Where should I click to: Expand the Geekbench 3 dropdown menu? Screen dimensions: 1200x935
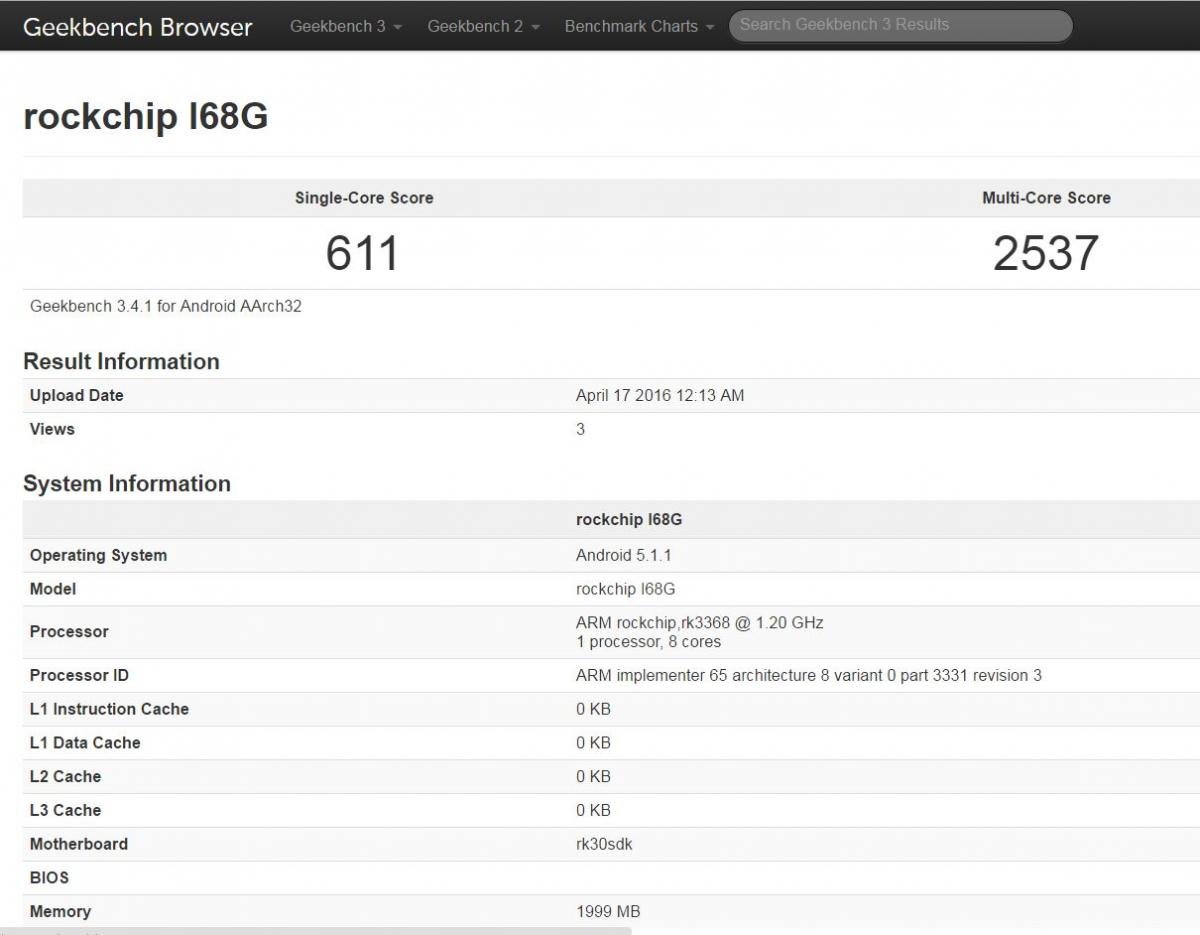coord(346,27)
